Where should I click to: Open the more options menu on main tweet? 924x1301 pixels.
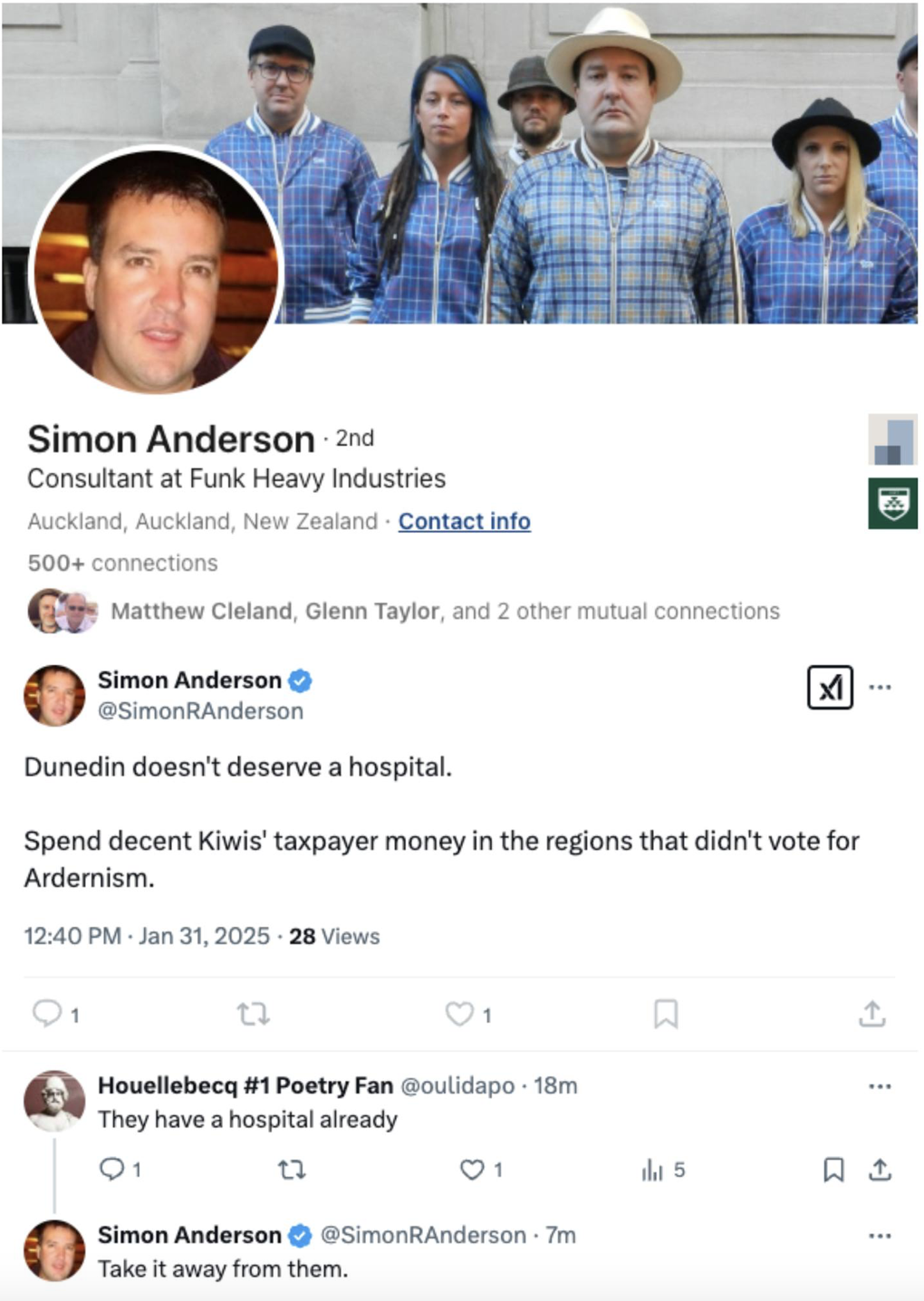[880, 687]
